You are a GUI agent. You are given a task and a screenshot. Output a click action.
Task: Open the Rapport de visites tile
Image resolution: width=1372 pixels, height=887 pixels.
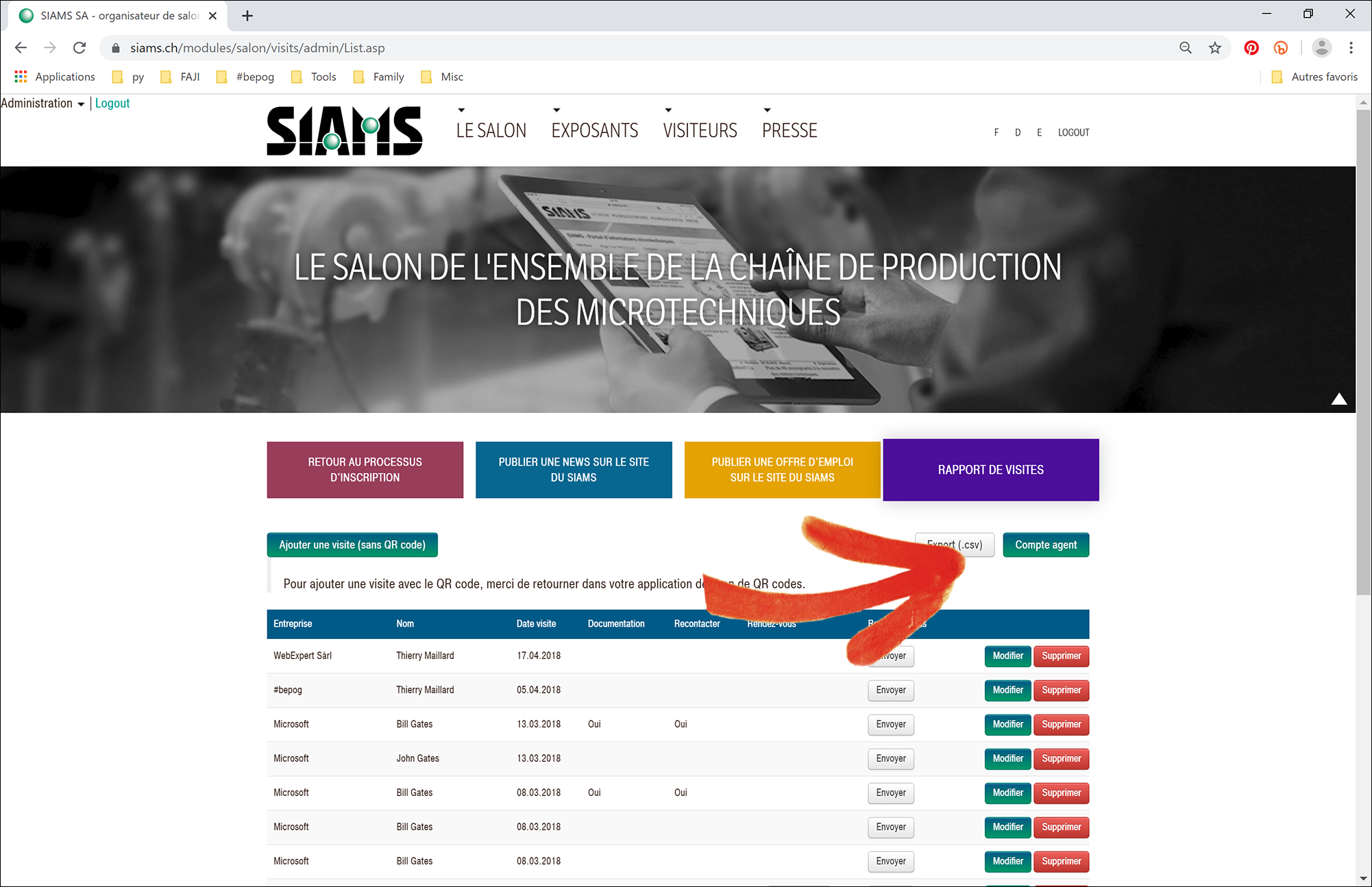tap(991, 470)
